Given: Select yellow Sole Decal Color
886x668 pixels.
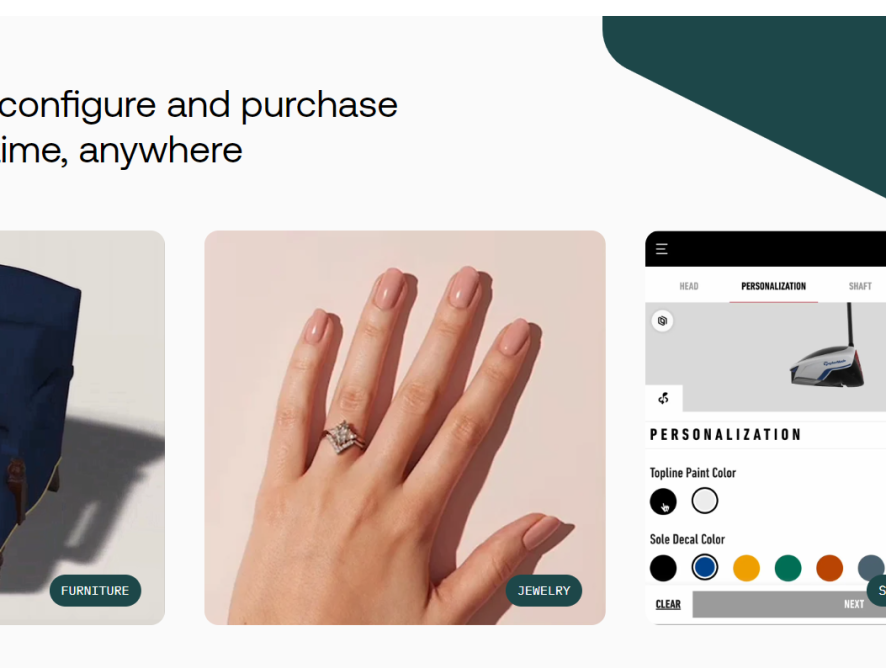Looking at the screenshot, I should point(746,567).
